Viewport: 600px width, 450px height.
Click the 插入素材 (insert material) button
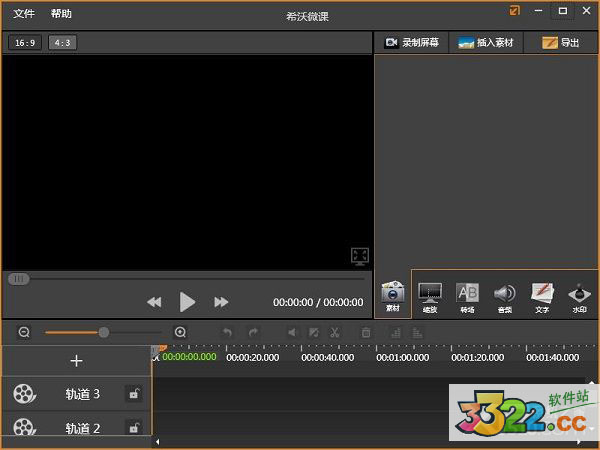(486, 43)
